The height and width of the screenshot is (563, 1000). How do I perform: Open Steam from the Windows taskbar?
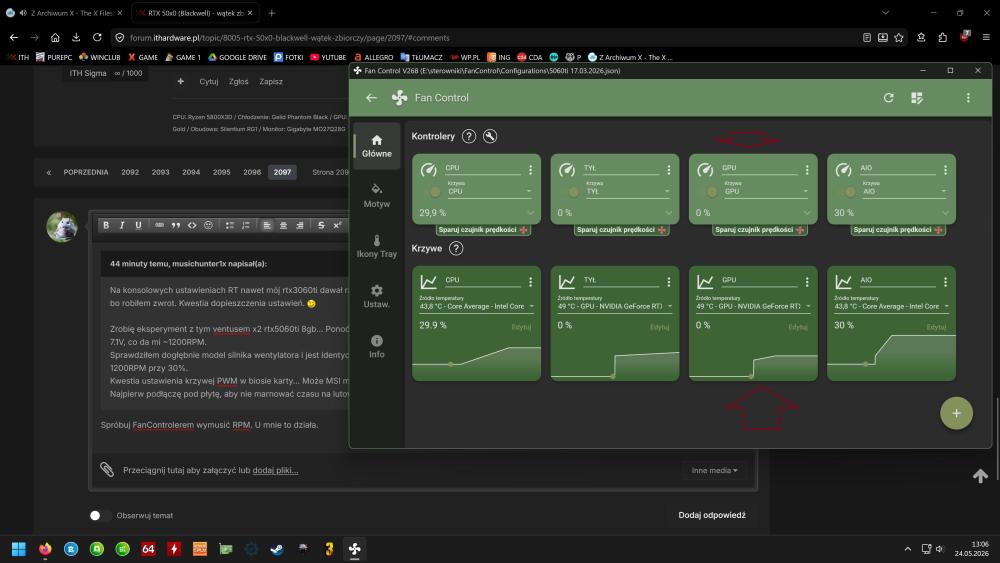point(277,548)
